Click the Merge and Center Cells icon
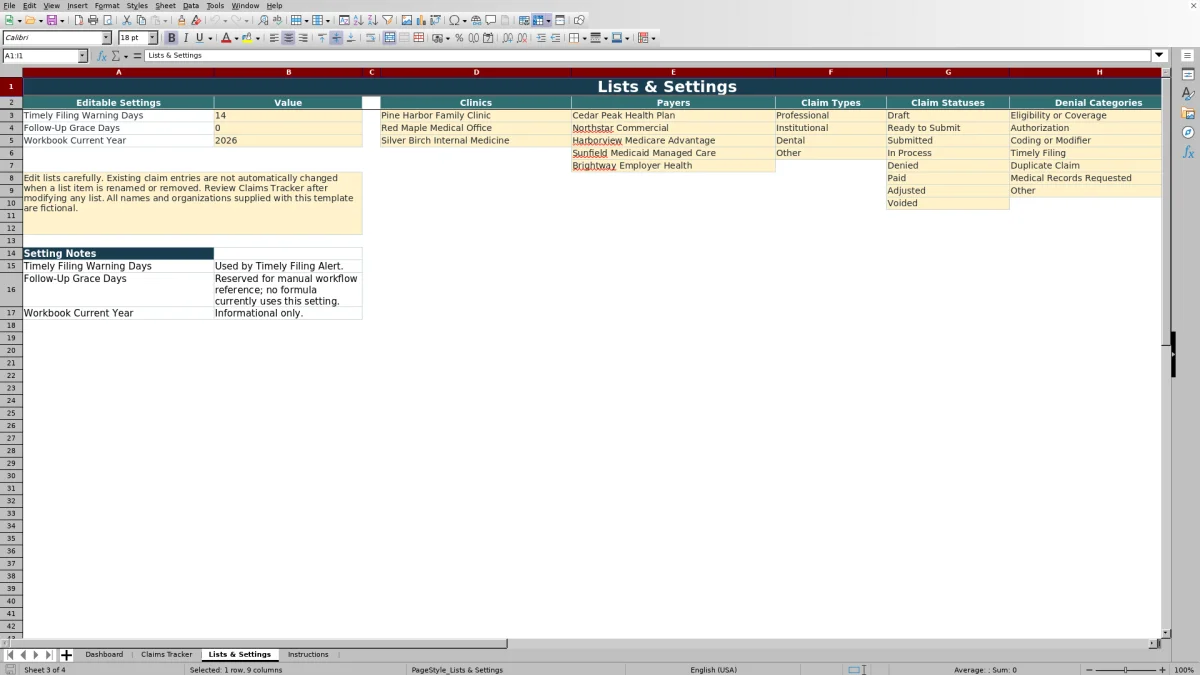This screenshot has height=675, width=1200. (389, 38)
